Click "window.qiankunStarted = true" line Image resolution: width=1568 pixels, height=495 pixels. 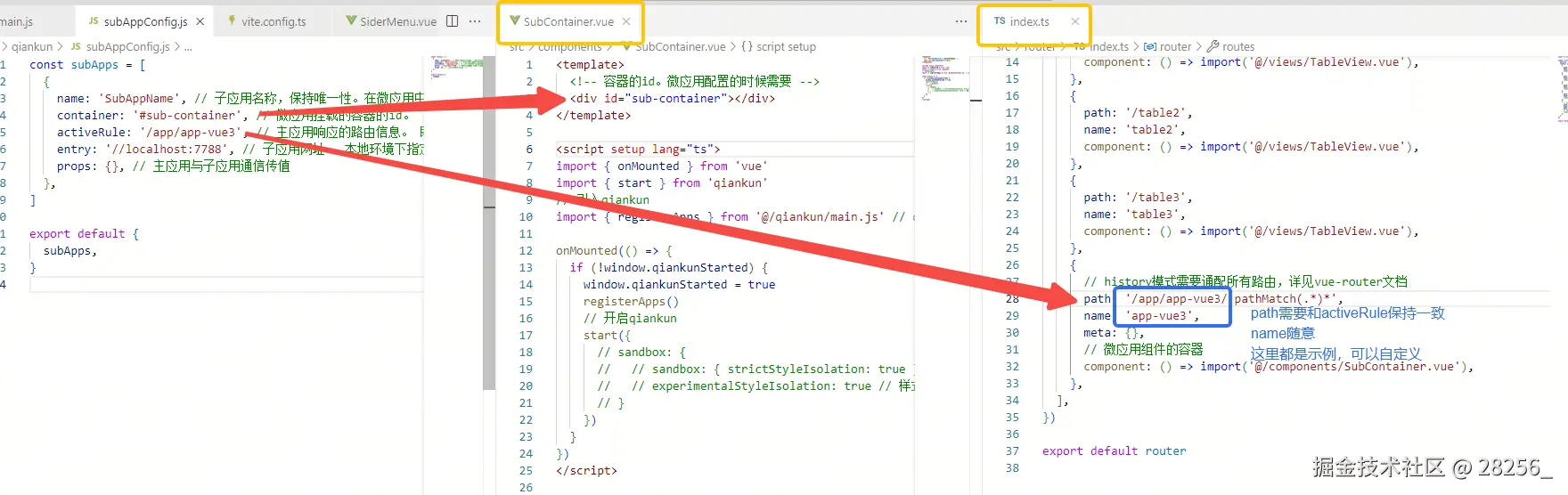680,285
